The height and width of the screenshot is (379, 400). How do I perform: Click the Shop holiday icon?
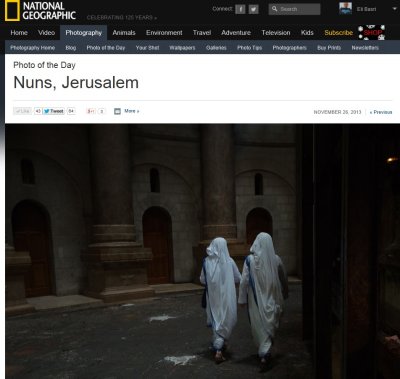tap(371, 32)
